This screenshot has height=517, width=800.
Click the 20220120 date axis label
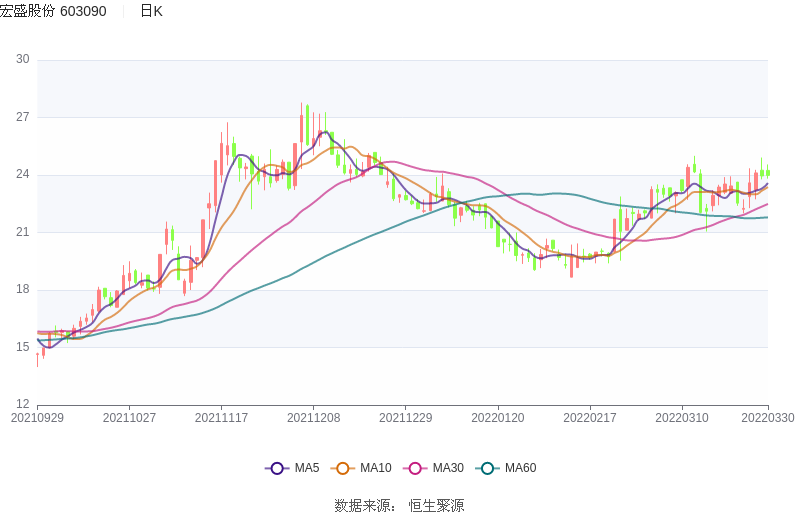(498, 418)
